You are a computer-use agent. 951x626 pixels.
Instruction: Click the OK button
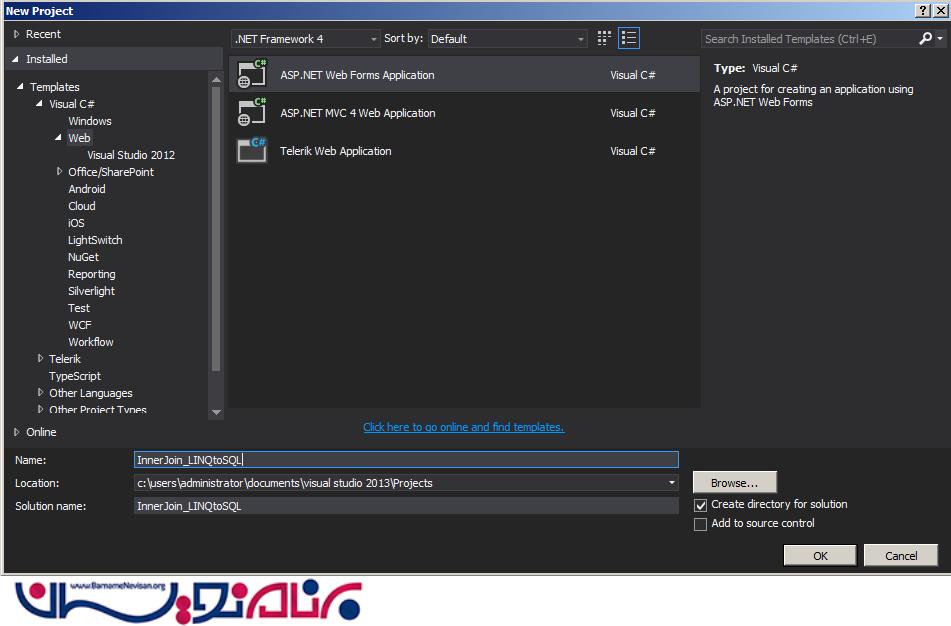click(819, 556)
